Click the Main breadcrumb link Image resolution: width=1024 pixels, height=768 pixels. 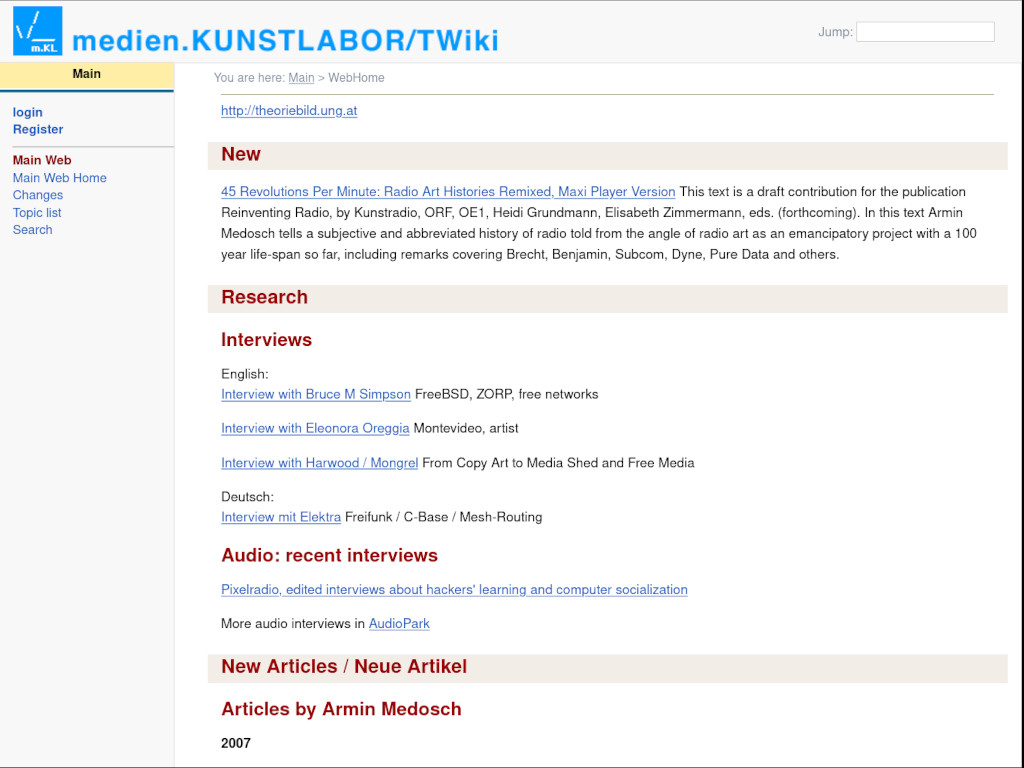(x=301, y=78)
